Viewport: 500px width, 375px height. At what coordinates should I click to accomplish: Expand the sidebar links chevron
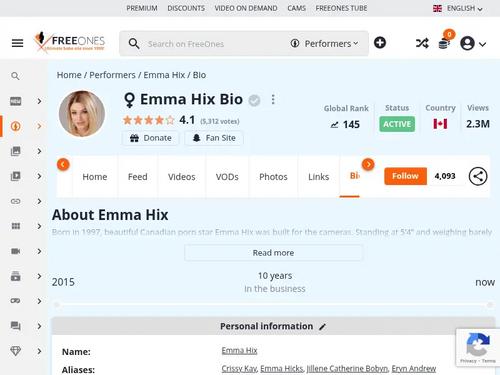click(39, 201)
